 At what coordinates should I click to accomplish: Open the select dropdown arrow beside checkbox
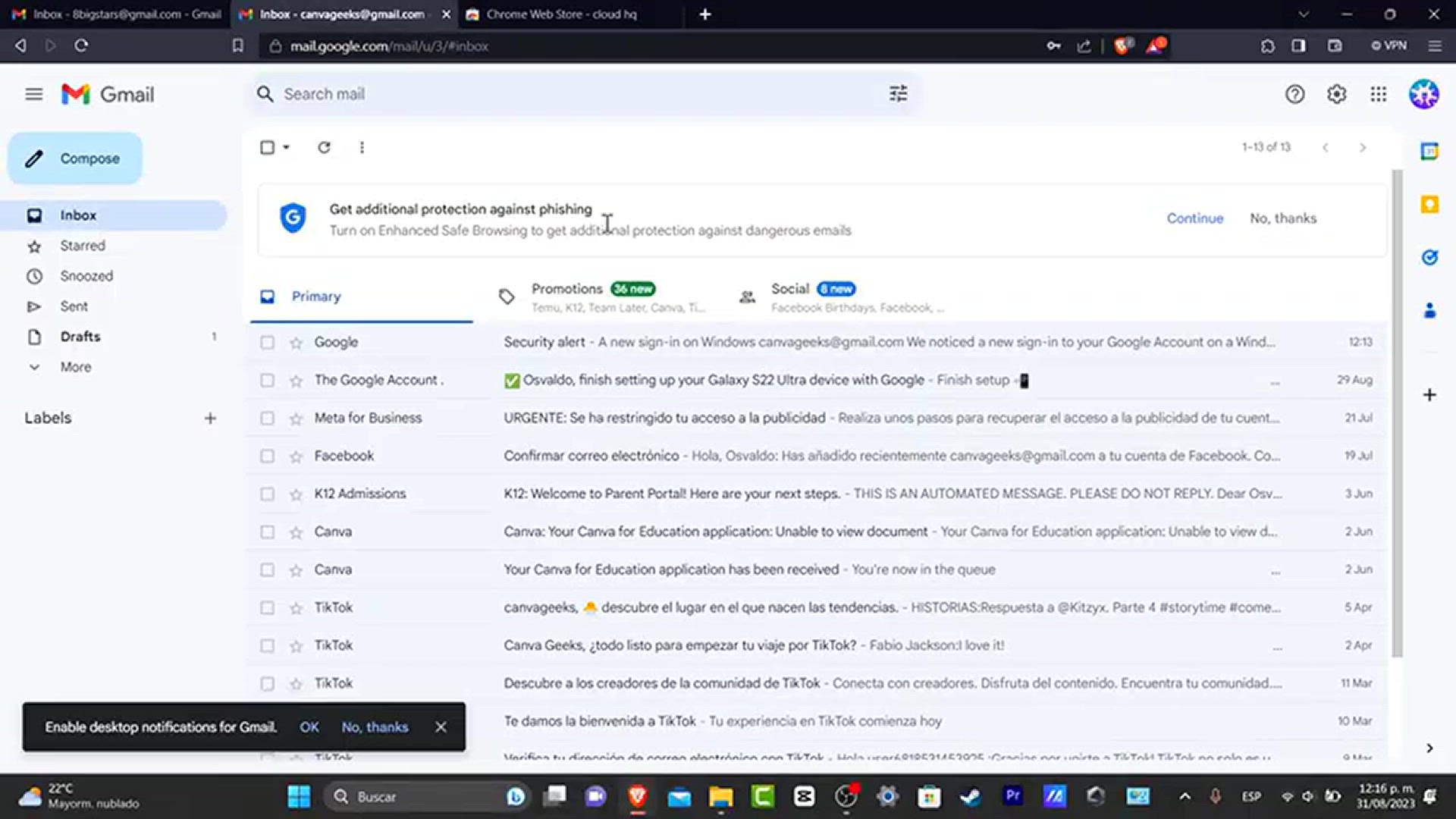[x=287, y=147]
